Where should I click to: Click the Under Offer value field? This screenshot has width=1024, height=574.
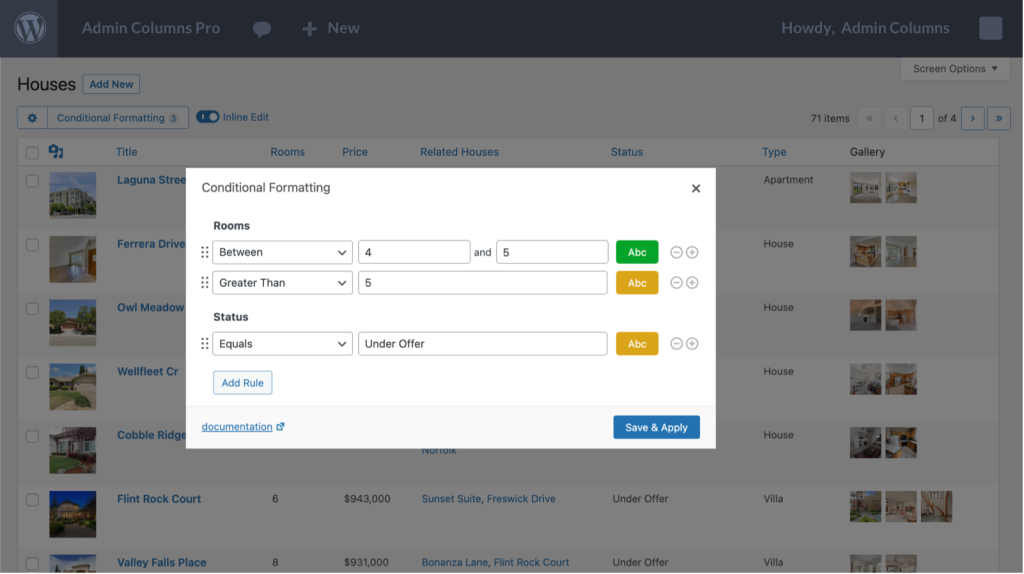[482, 344]
